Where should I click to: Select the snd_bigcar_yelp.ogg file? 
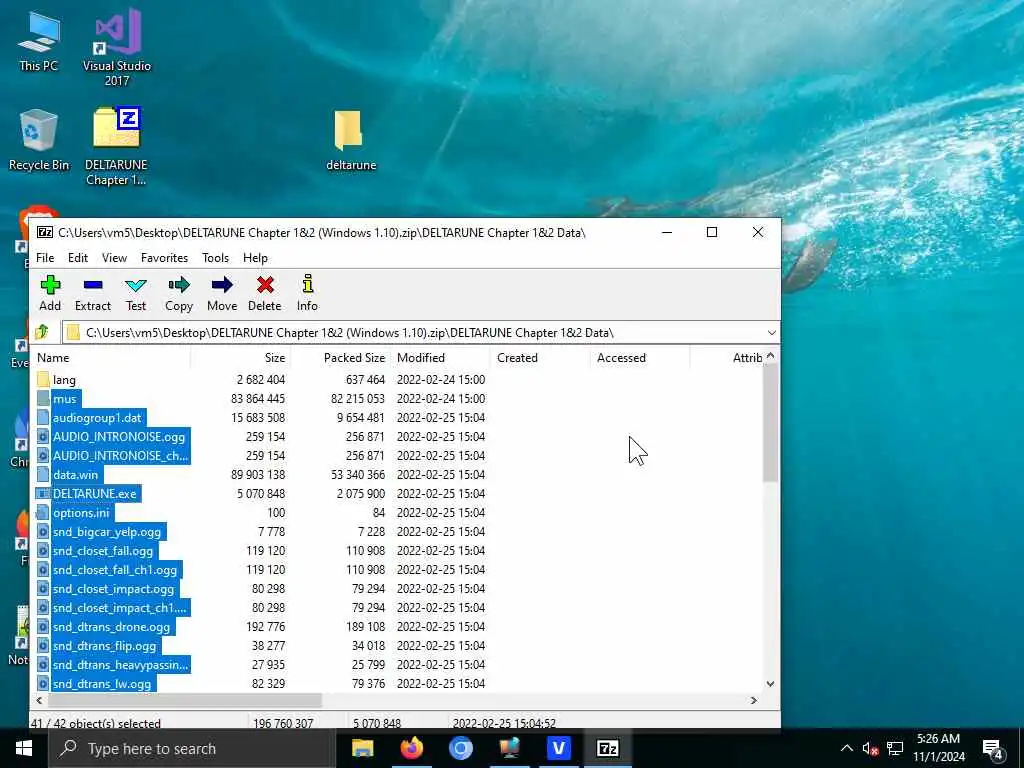click(106, 532)
